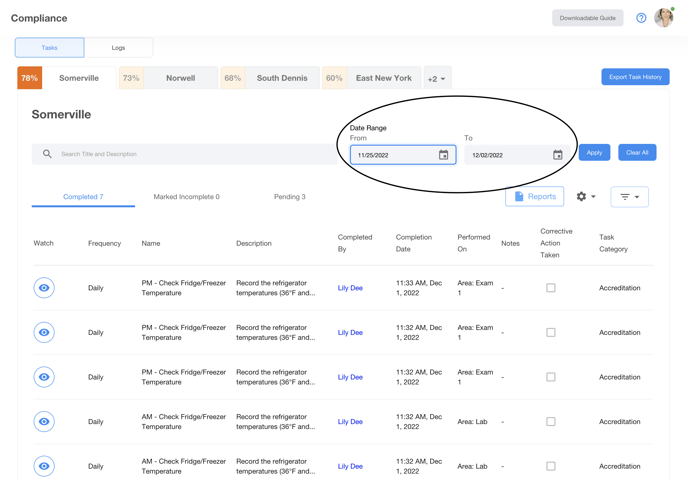Click the Frequency column header

pos(104,243)
